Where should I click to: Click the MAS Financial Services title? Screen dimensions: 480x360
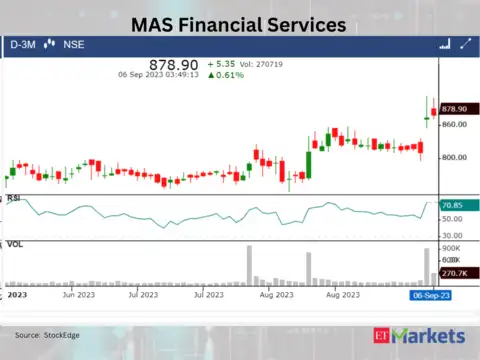coord(239,25)
